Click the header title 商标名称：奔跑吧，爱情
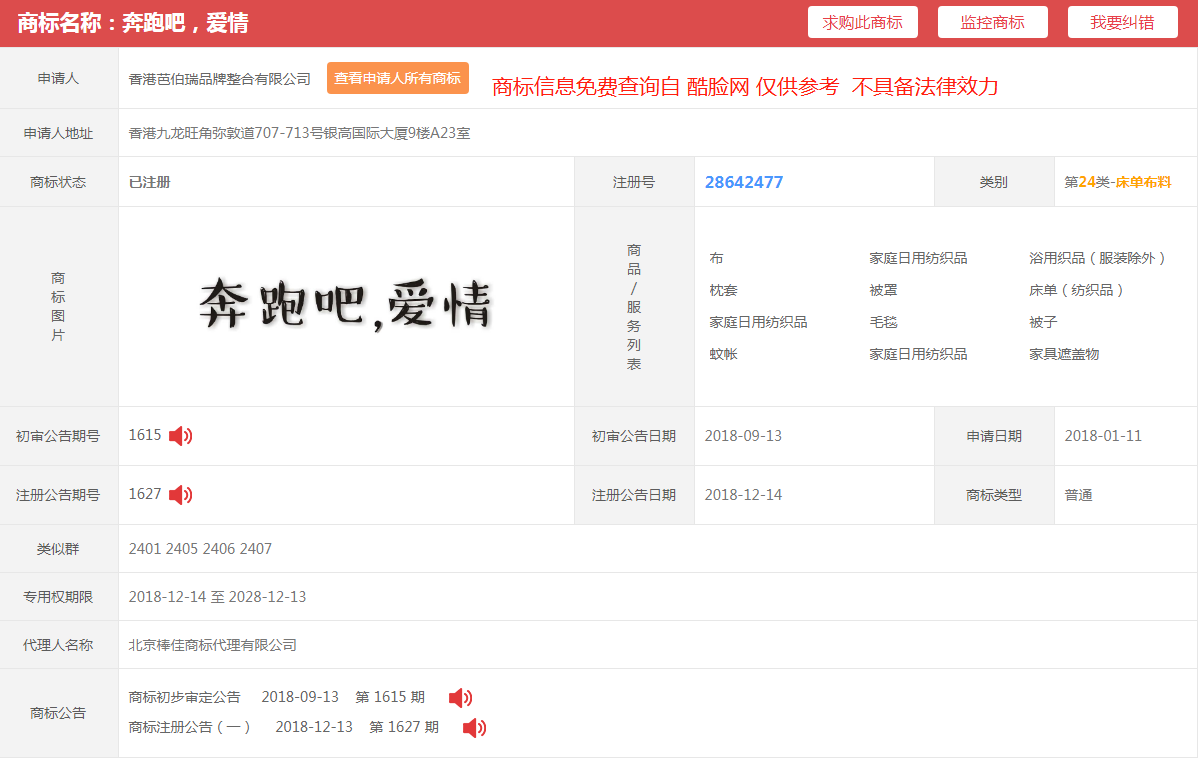1199x761 pixels. pos(133,23)
